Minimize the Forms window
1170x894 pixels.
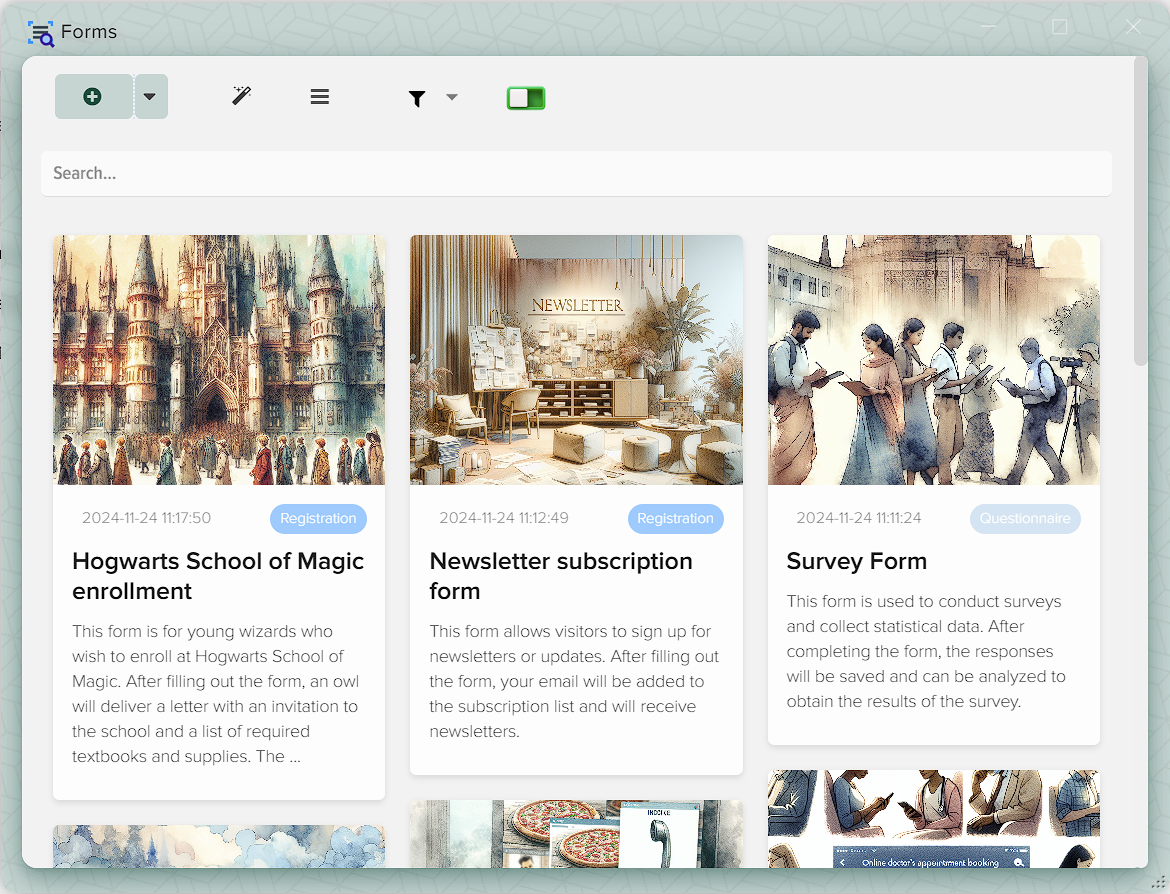(988, 27)
